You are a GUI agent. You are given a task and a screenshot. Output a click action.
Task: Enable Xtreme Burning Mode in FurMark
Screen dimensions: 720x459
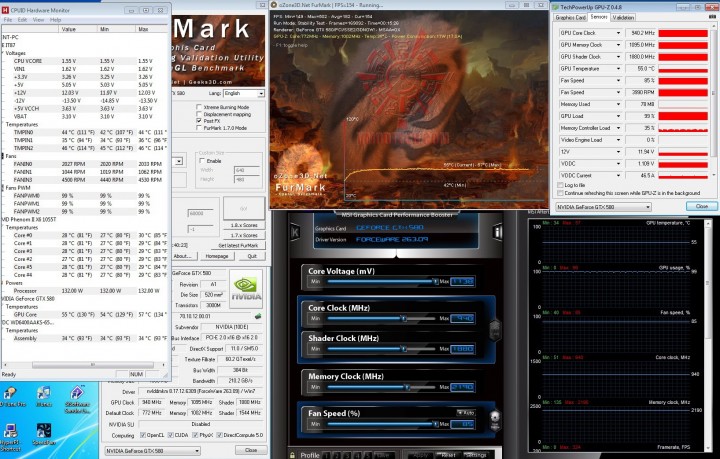(199, 107)
